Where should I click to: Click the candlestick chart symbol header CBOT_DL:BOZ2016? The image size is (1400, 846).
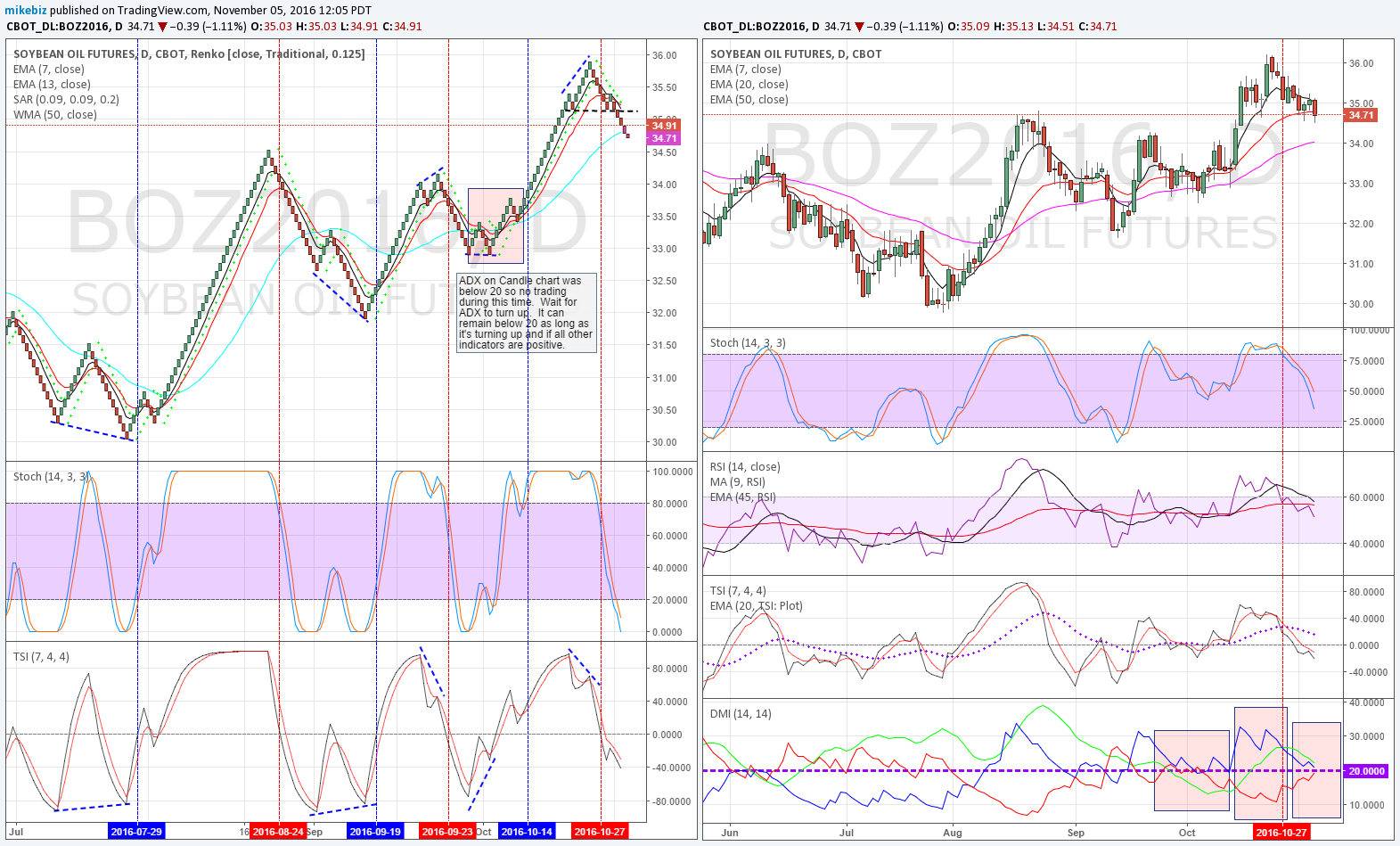[x=761, y=26]
